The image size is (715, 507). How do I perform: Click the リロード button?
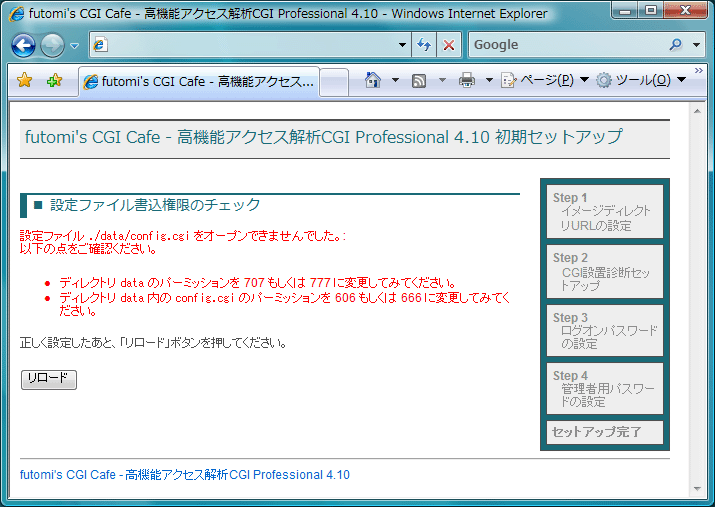point(49,380)
